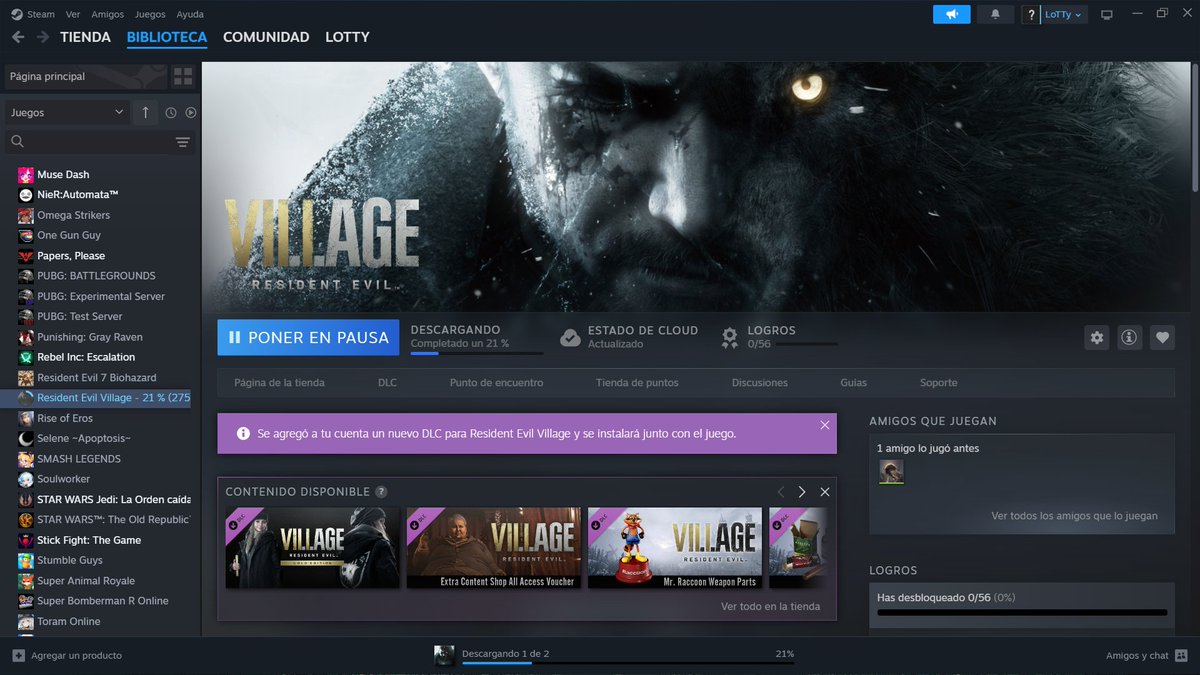
Task: Click Ver todo en la tienda
Action: (x=770, y=606)
